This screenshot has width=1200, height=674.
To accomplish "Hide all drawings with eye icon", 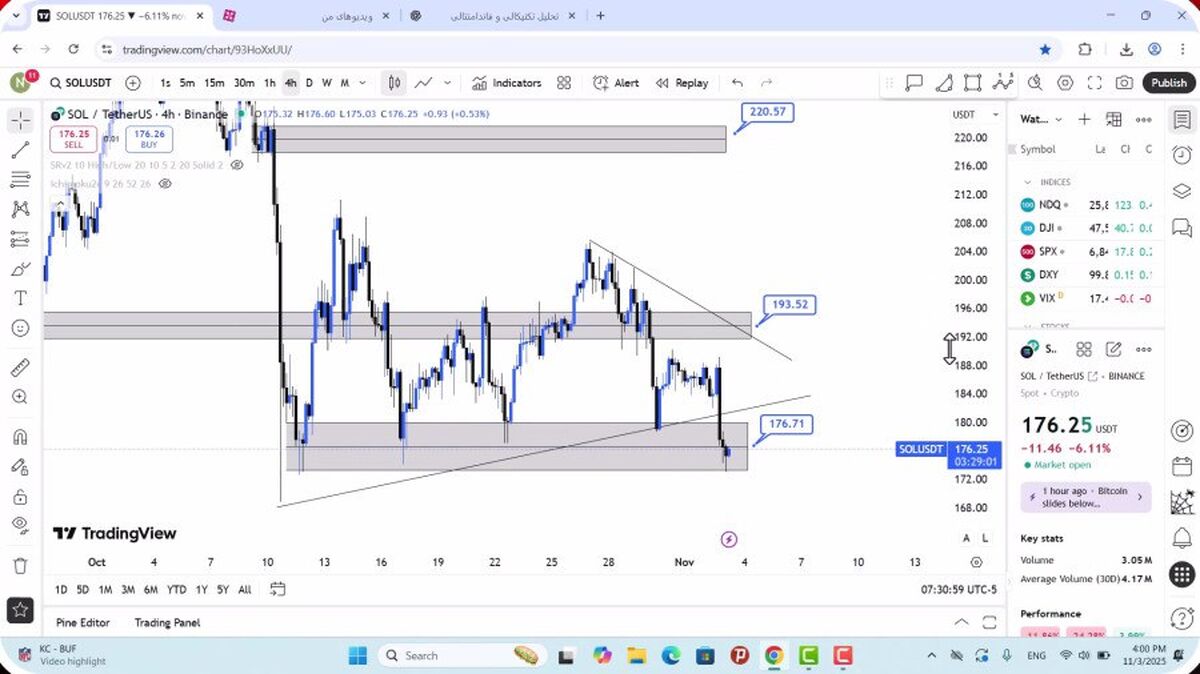I will (20, 525).
